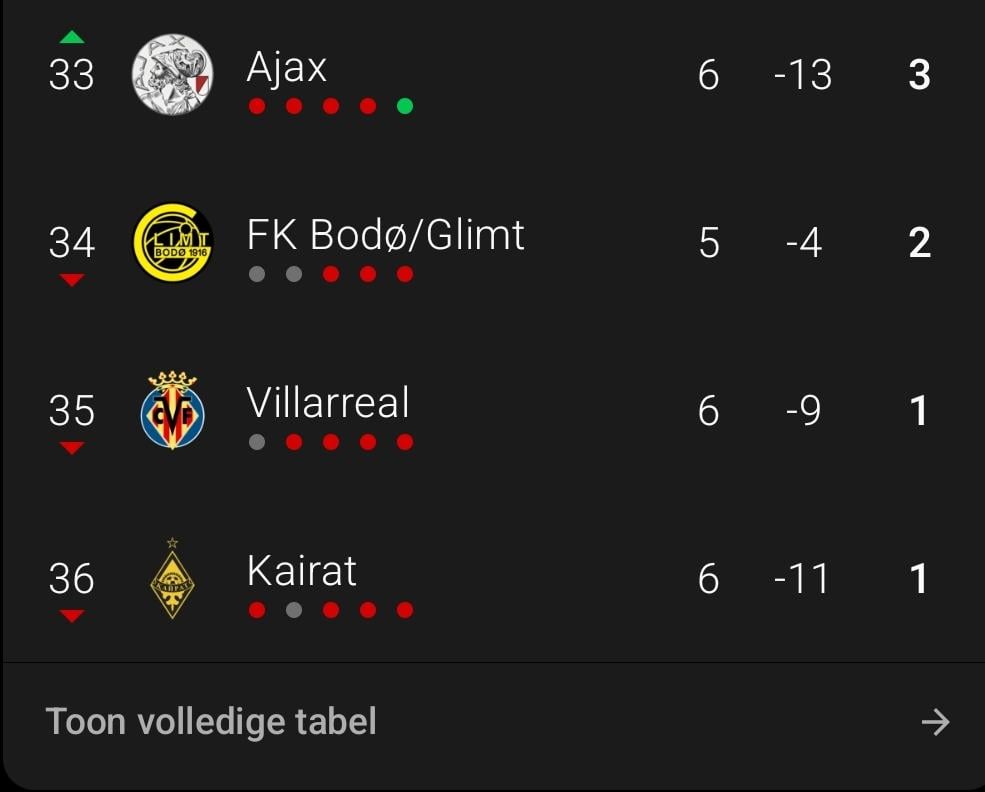Click the red down arrow under rank 35
This screenshot has height=792, width=985.
[72, 449]
